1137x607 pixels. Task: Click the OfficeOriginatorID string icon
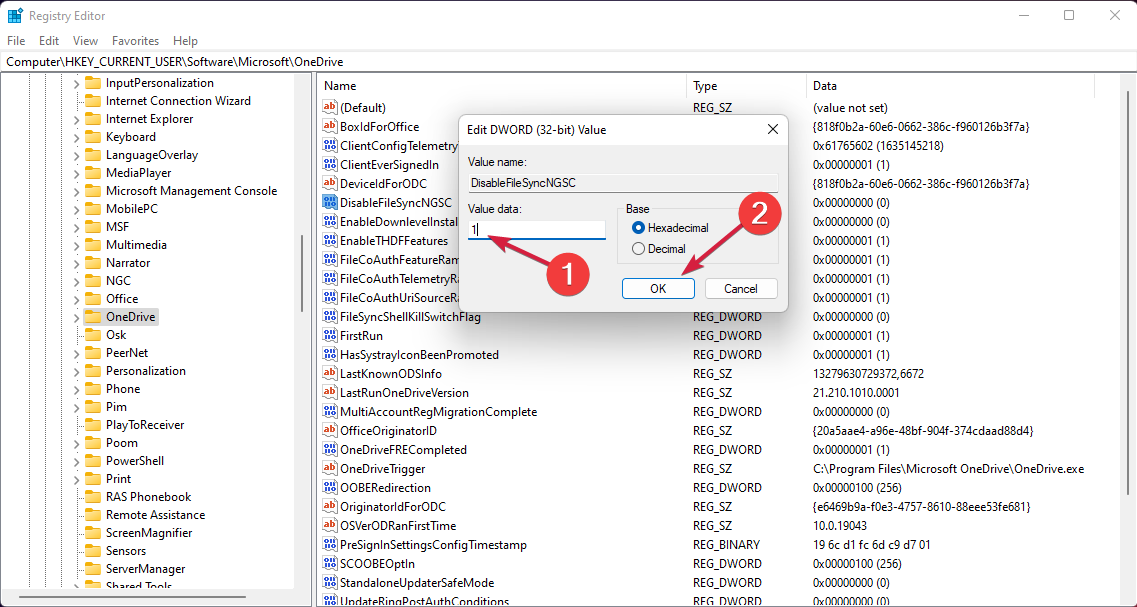click(330, 431)
